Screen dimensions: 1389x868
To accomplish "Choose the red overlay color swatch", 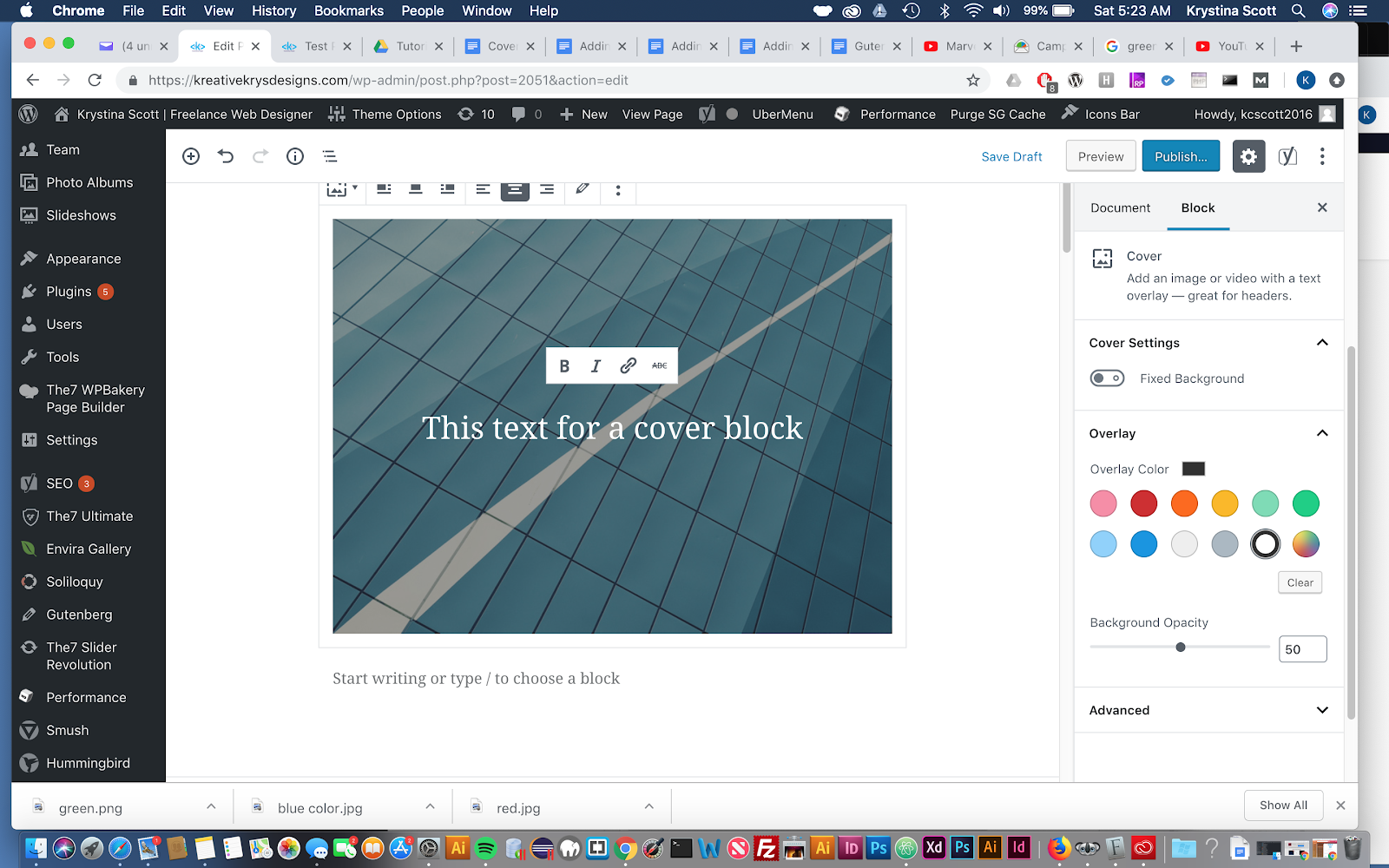I will [x=1143, y=503].
